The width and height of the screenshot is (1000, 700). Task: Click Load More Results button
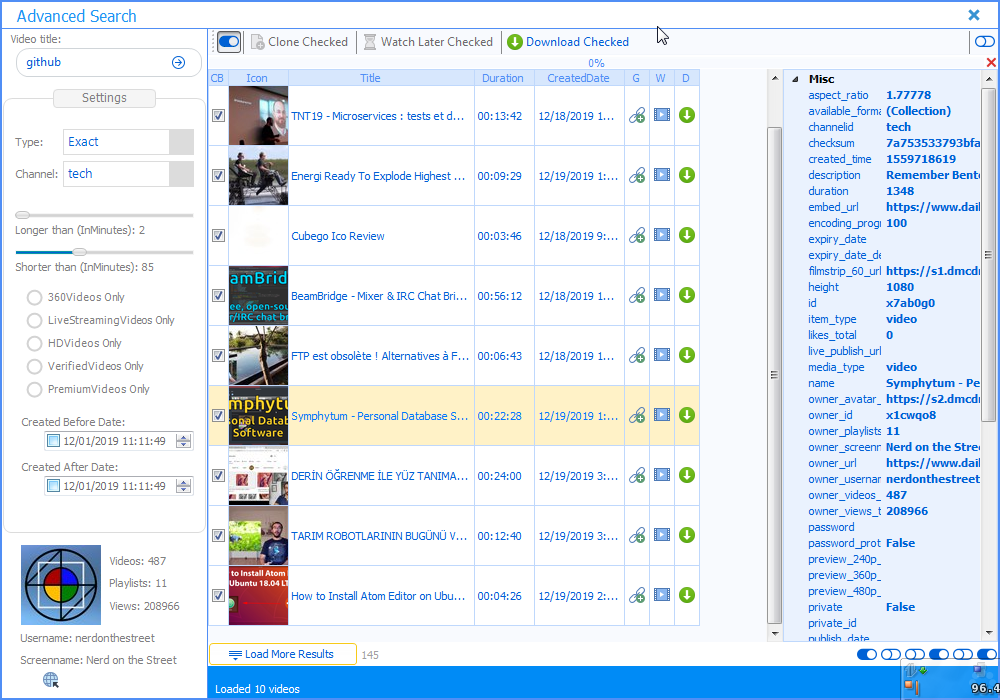[x=283, y=654]
